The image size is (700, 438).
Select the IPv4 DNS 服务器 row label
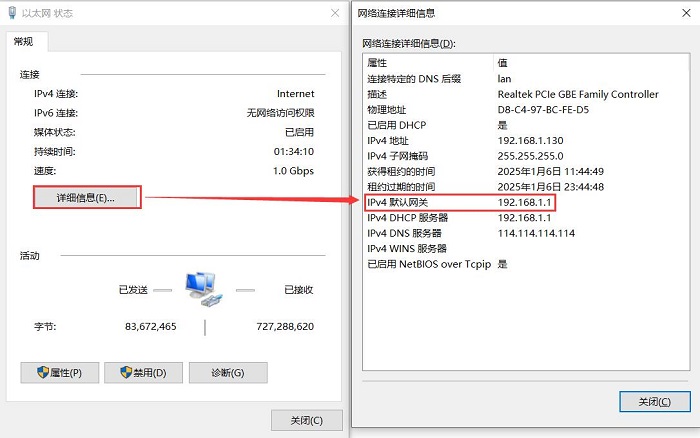[404, 233]
